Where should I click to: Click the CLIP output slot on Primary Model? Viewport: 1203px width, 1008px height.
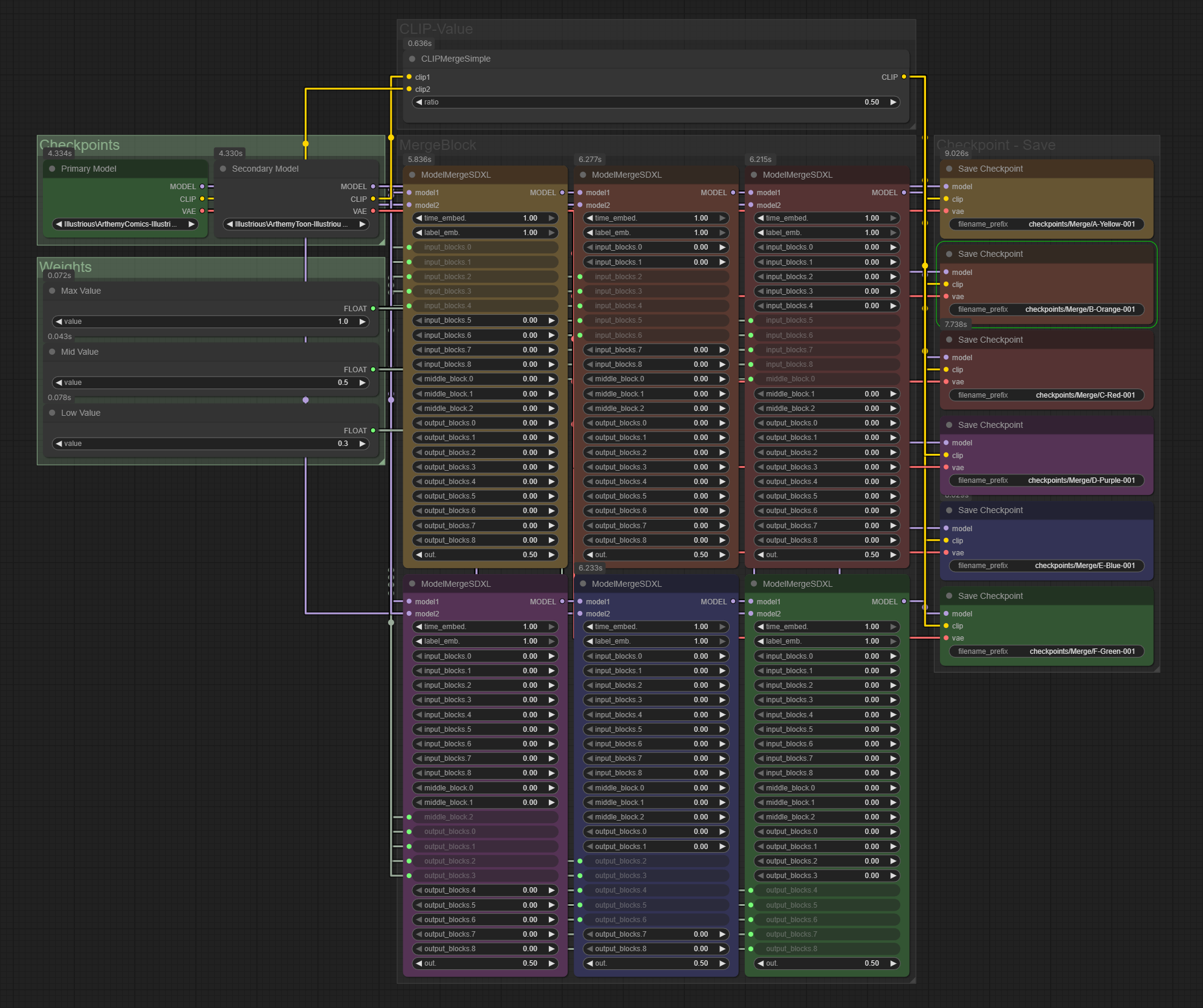coord(202,199)
